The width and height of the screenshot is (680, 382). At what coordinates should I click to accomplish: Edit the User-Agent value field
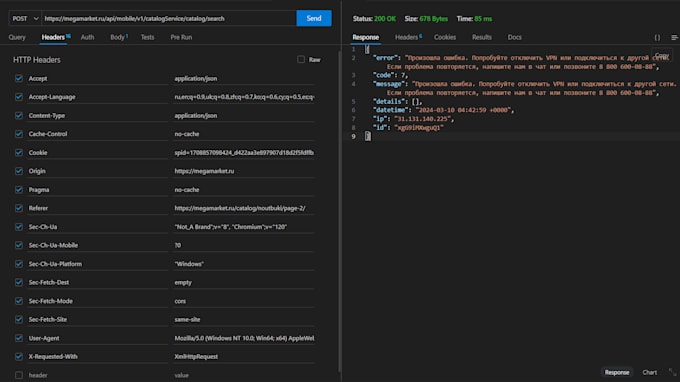tap(244, 338)
